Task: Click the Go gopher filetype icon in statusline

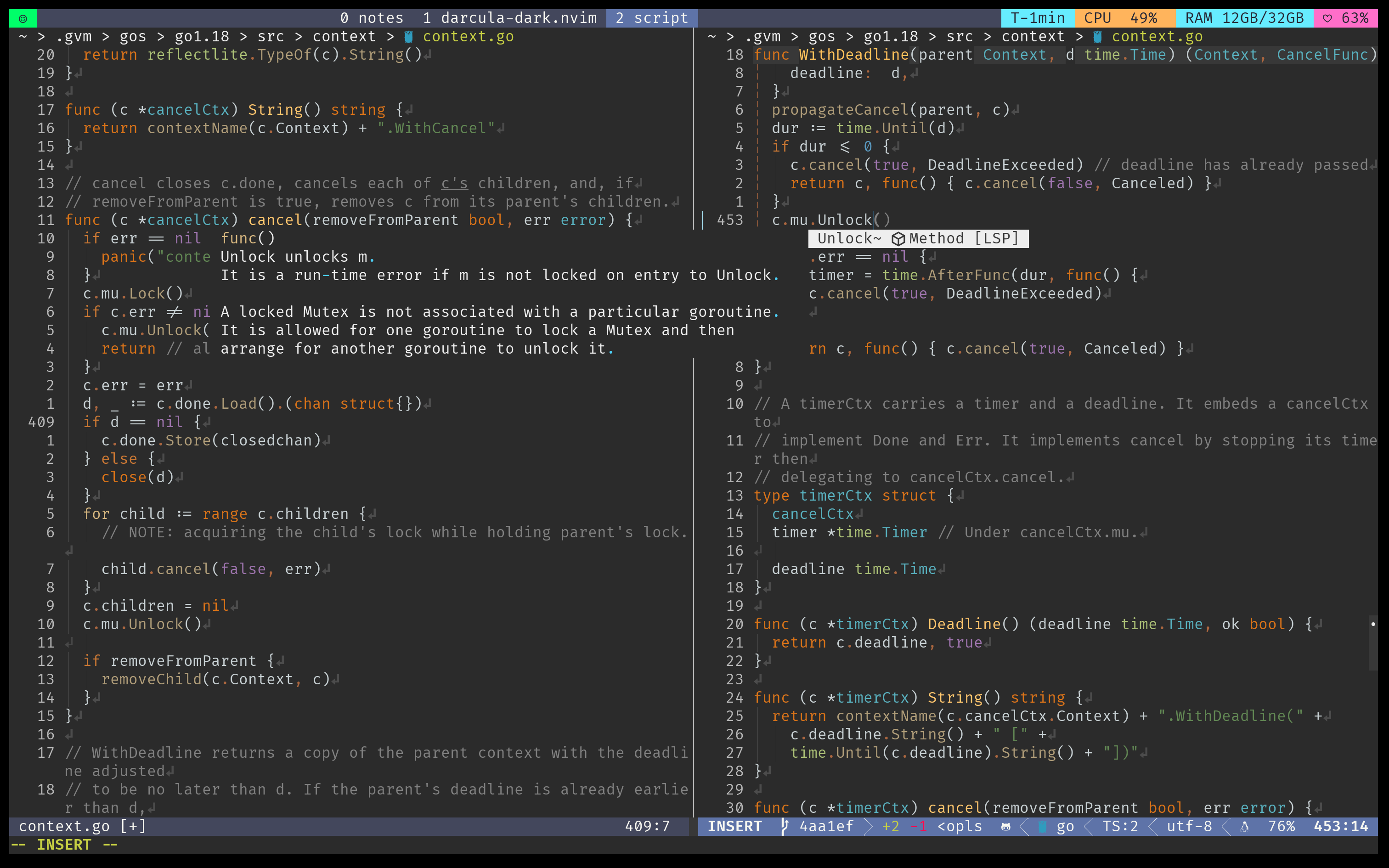Action: (1043, 826)
